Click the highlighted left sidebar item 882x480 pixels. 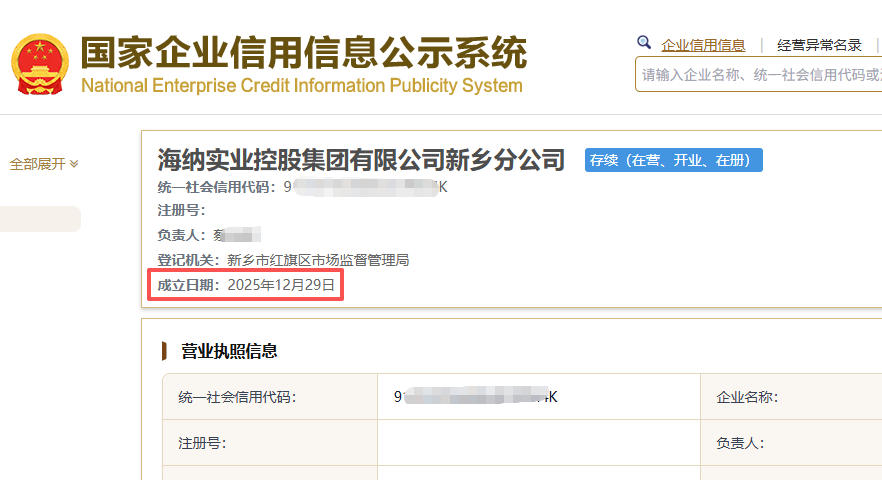(40, 219)
